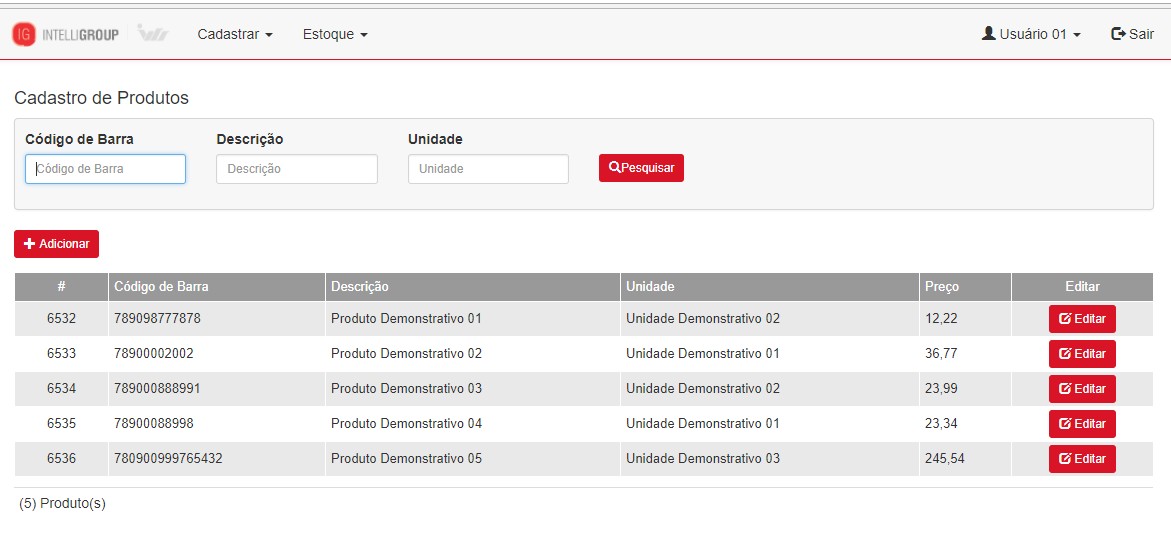This screenshot has width=1171, height=533.
Task: Sort by the Preço column header
Action: pyautogui.click(x=942, y=287)
